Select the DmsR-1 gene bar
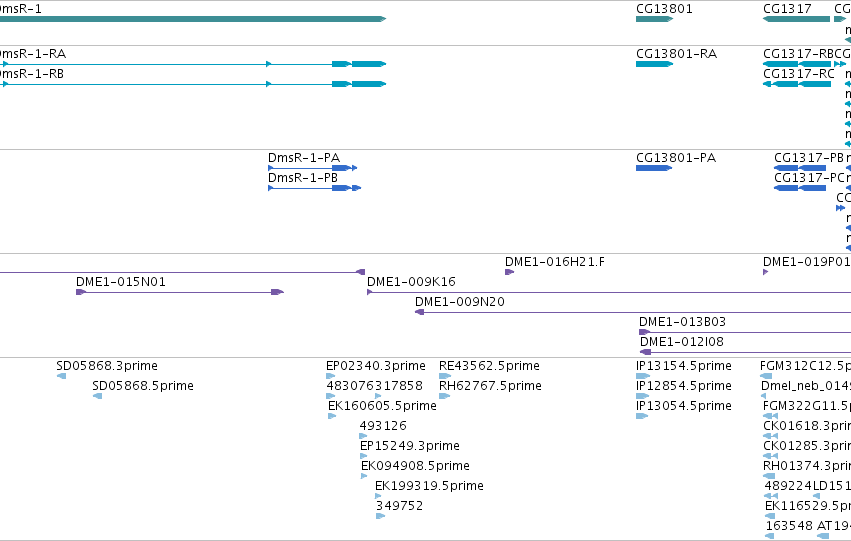Viewport: 851px width, 541px height. click(193, 19)
